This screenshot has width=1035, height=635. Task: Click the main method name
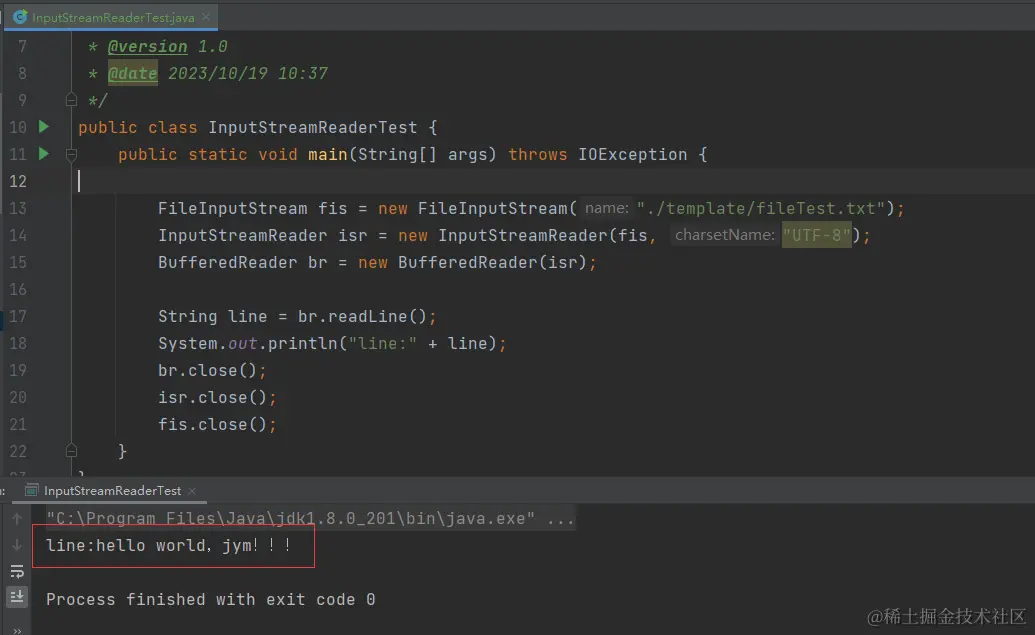(327, 154)
